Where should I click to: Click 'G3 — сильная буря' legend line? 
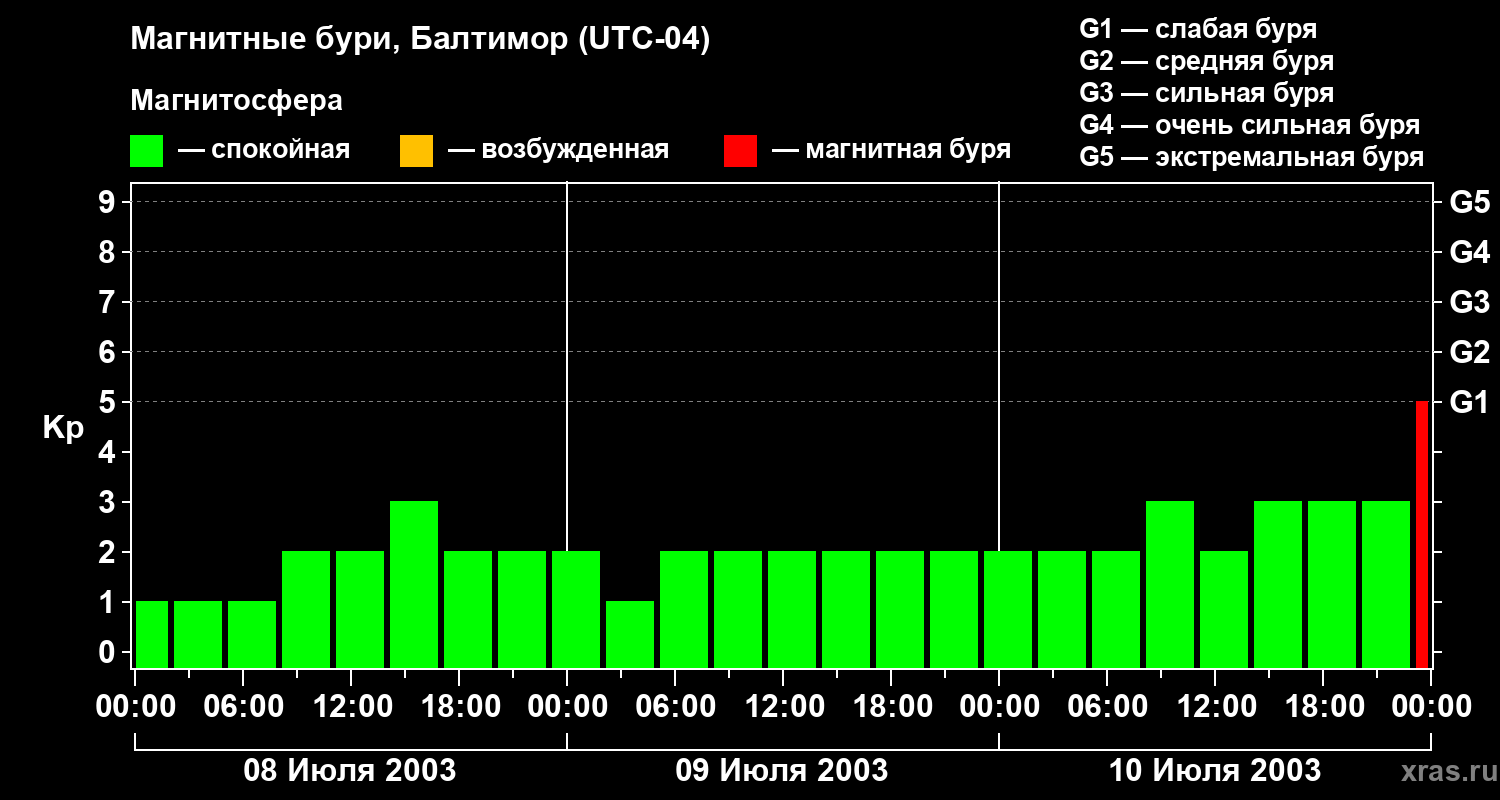coord(1207,93)
